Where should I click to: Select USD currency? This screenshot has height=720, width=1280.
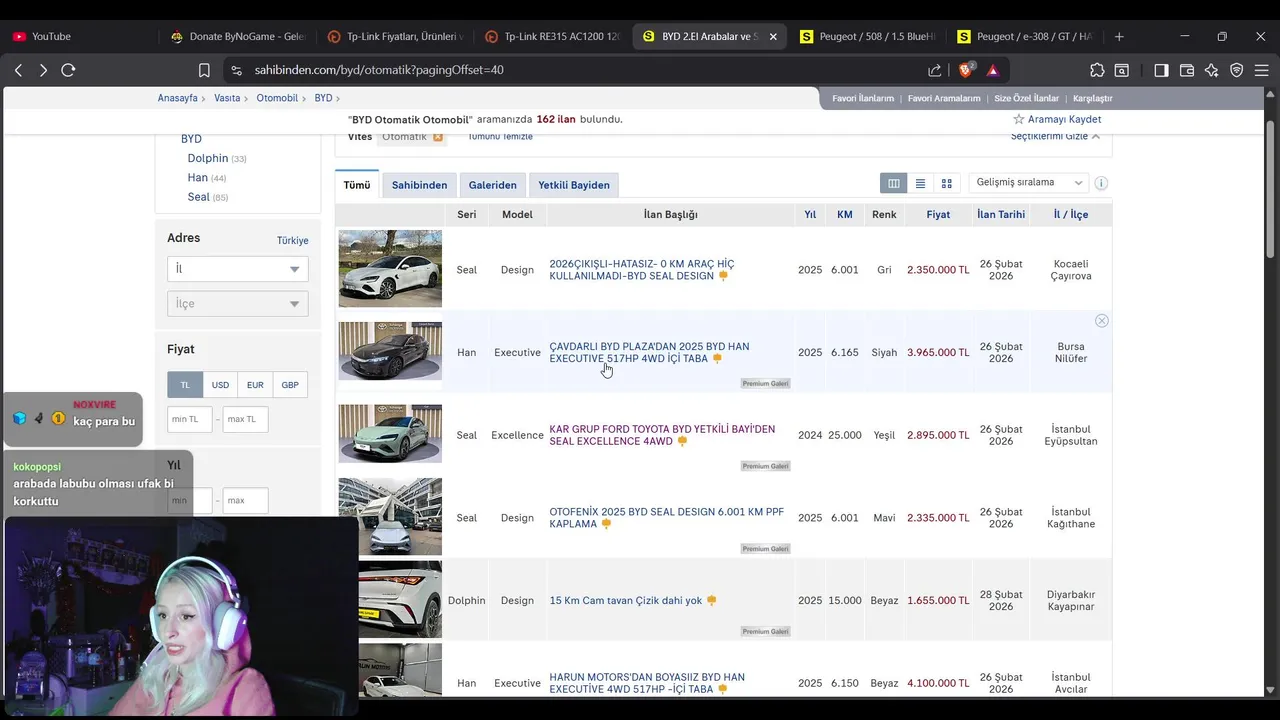coord(220,385)
